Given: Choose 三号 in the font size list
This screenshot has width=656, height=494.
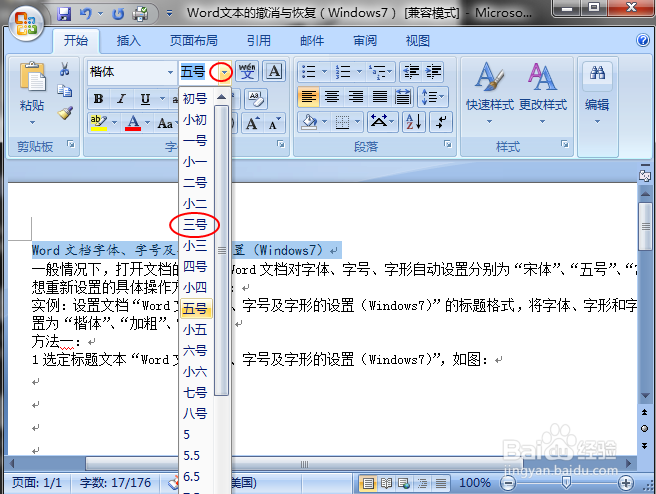Looking at the screenshot, I should coord(195,225).
